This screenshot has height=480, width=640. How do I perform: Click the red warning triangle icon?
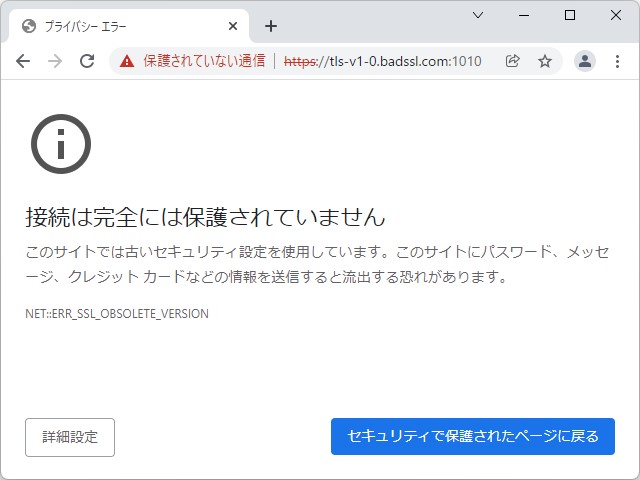pyautogui.click(x=127, y=61)
